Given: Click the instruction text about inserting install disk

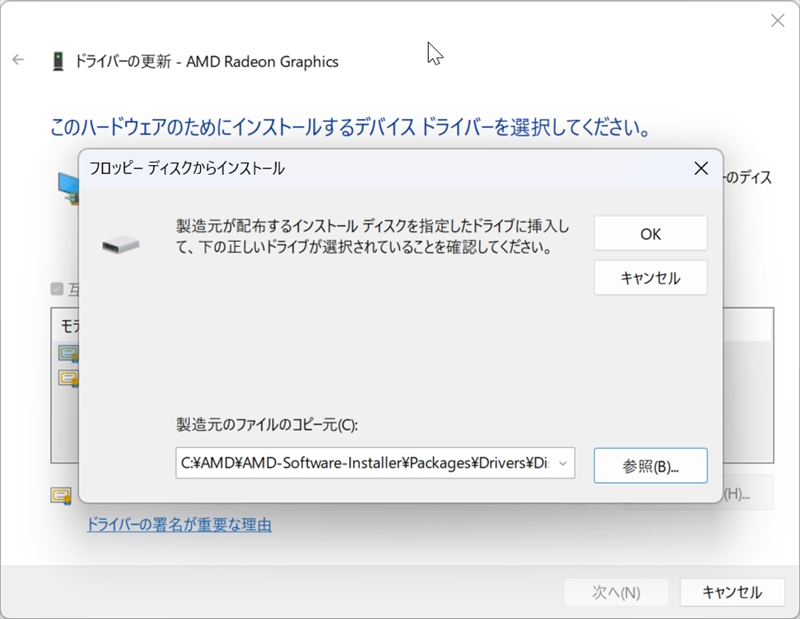Looking at the screenshot, I should 372,236.
